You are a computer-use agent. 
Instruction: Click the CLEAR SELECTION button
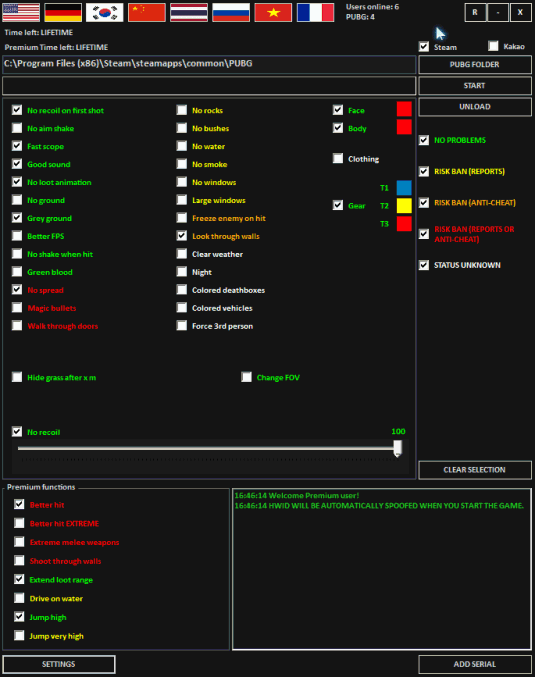click(x=475, y=470)
